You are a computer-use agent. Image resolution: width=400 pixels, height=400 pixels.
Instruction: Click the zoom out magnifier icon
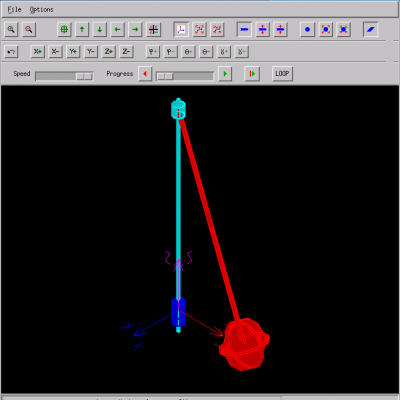[29, 30]
